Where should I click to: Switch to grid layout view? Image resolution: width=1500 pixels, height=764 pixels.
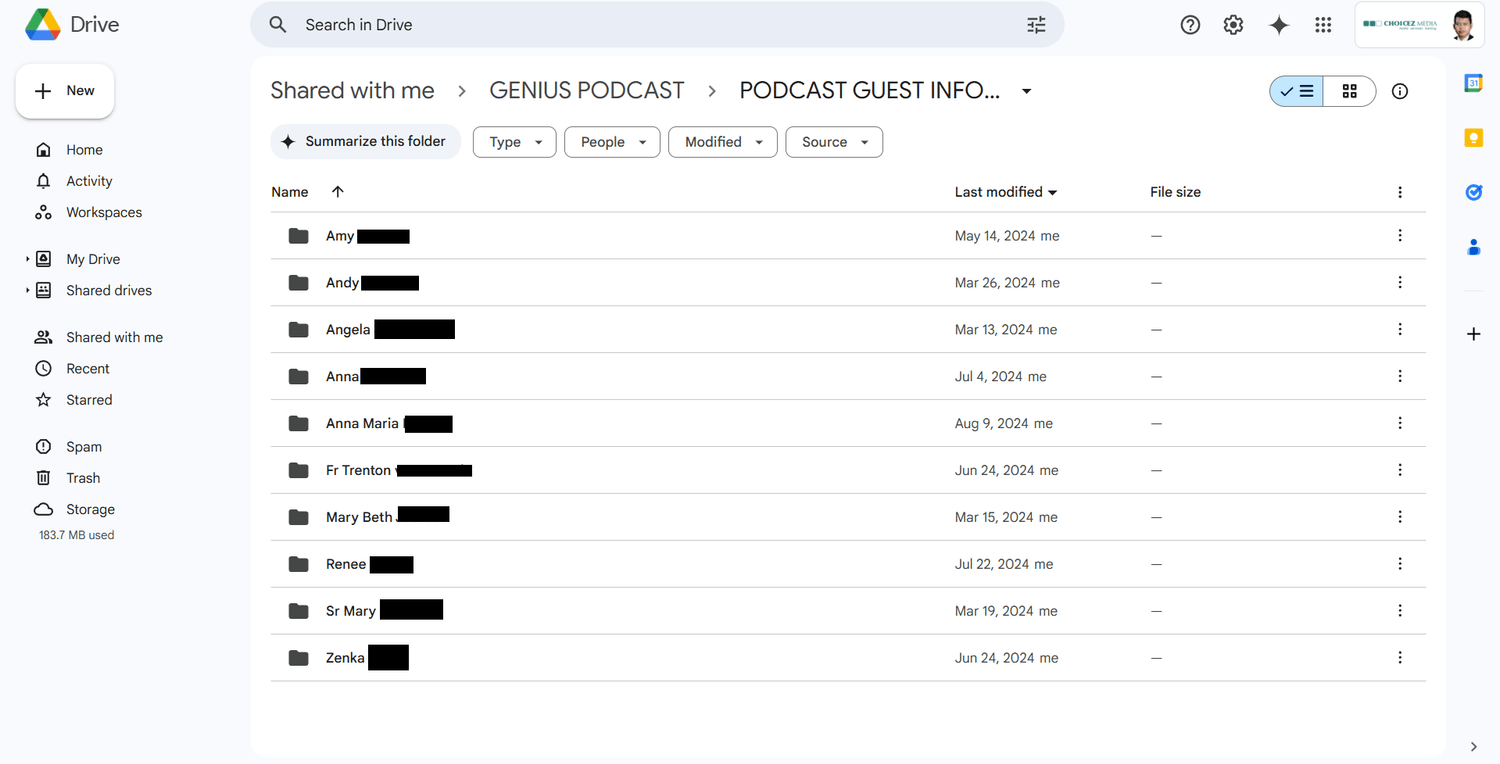1349,91
